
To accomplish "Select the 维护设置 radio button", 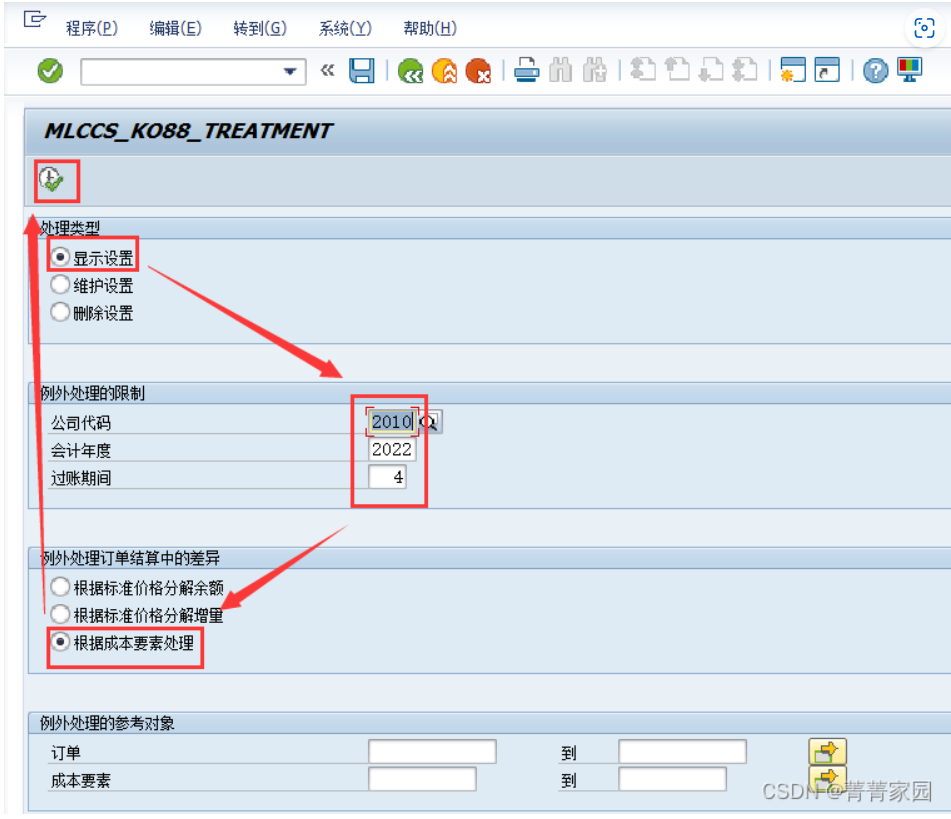I will coord(60,285).
